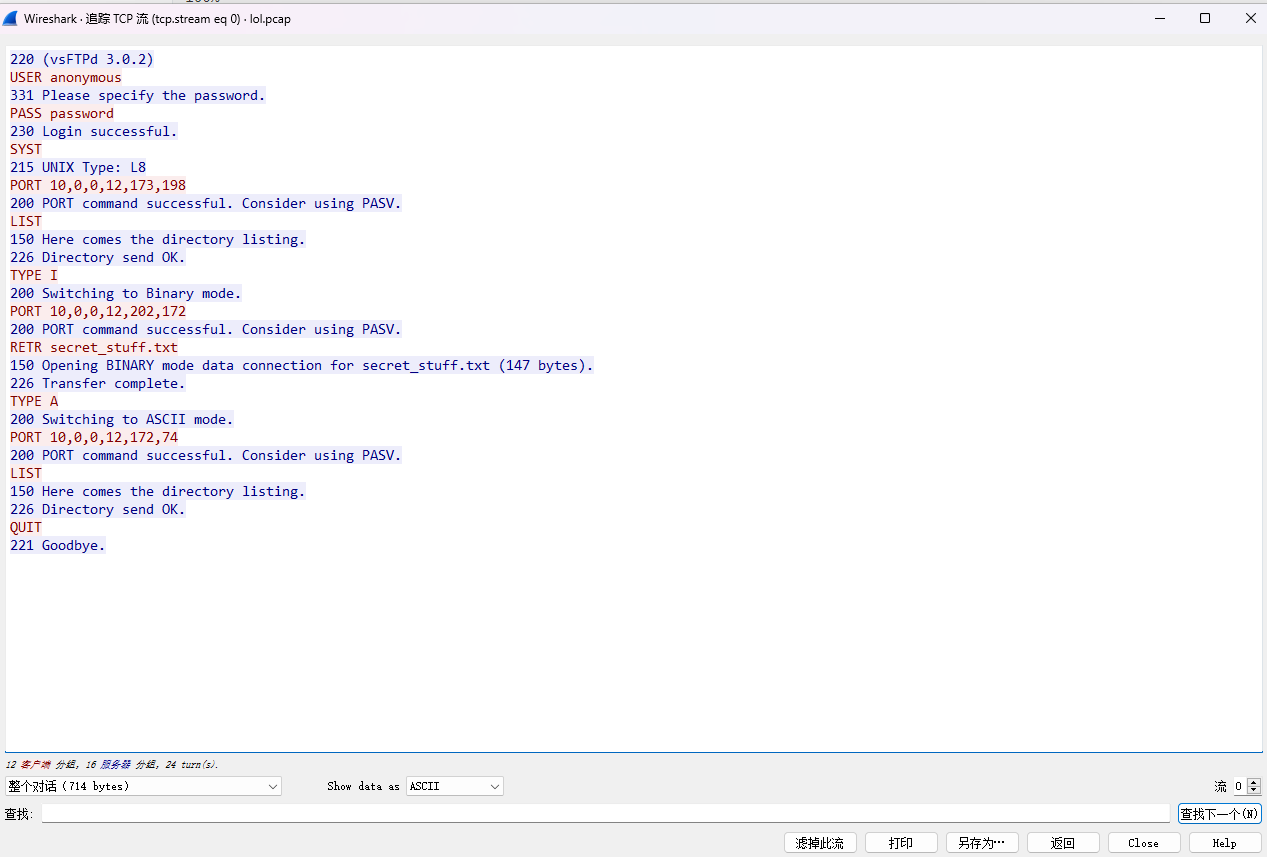This screenshot has width=1267, height=857.
Task: Click the Wireshark shark fin title icon
Action: click(x=10, y=18)
